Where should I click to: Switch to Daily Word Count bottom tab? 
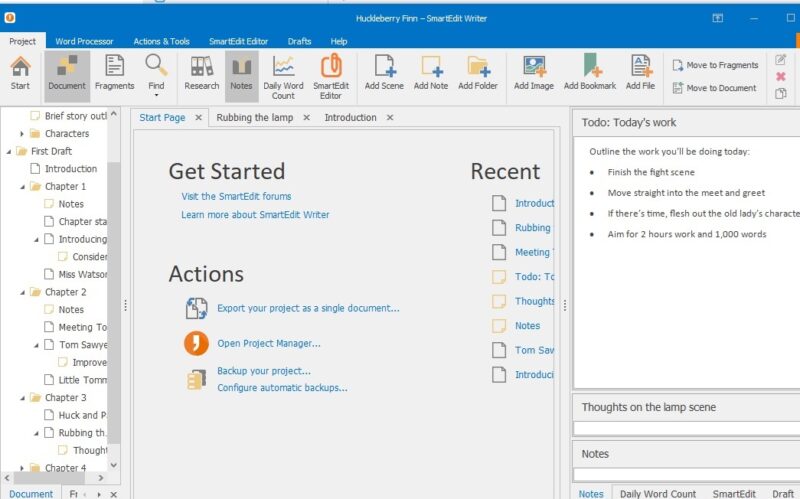(x=658, y=493)
